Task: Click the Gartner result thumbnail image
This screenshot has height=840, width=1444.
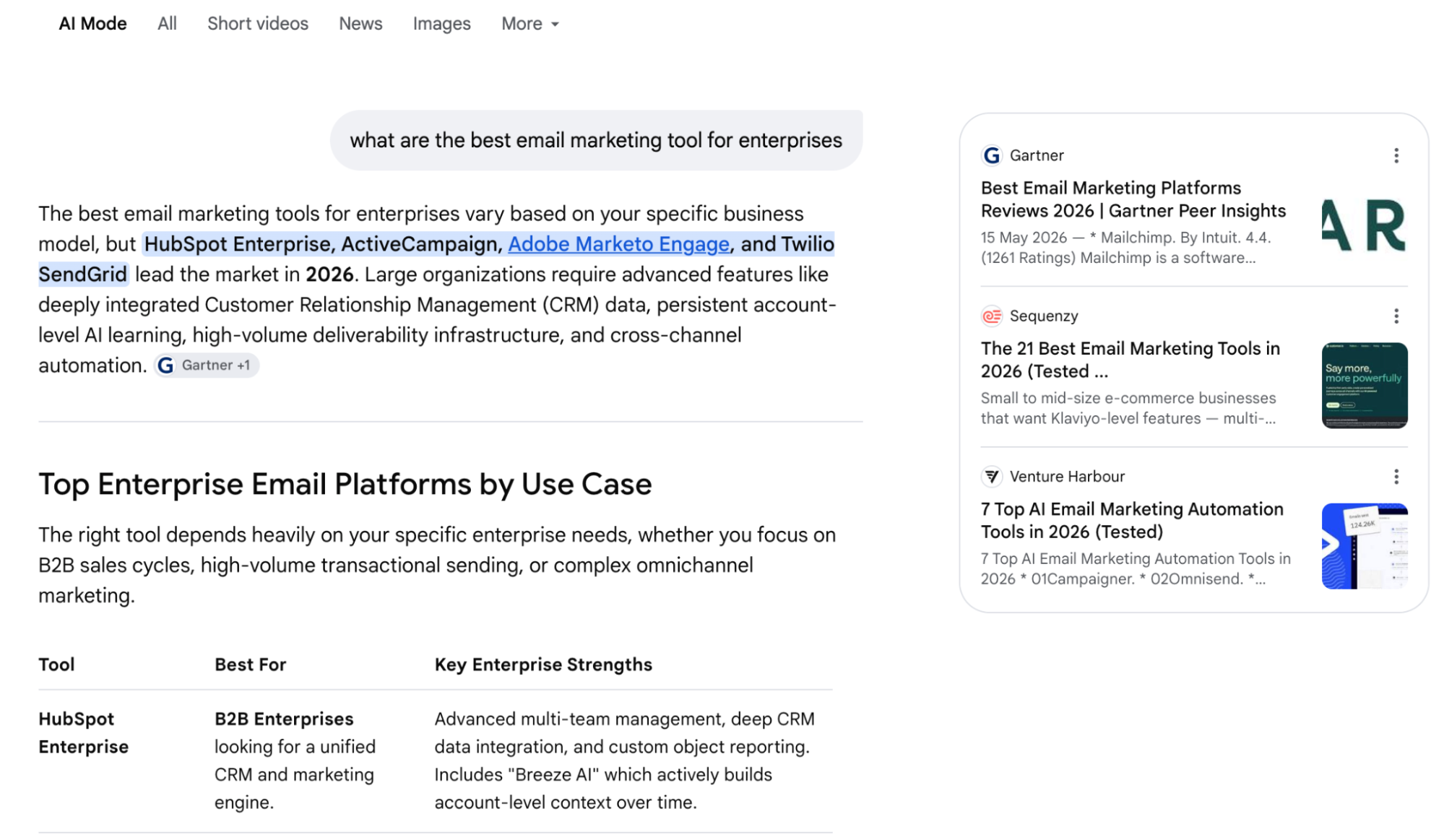Action: pos(1364,225)
